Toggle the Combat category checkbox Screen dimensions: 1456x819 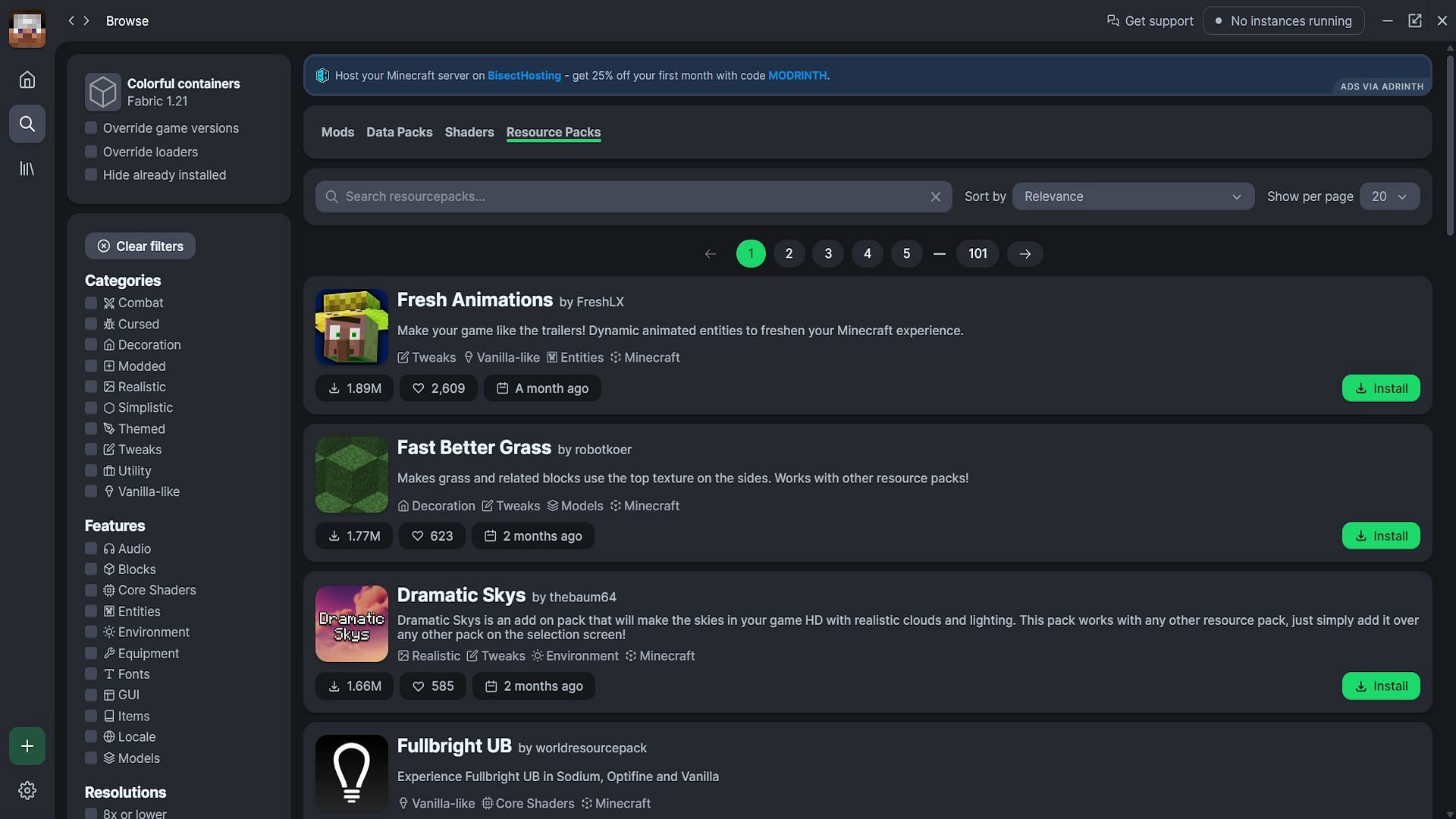pyautogui.click(x=91, y=303)
